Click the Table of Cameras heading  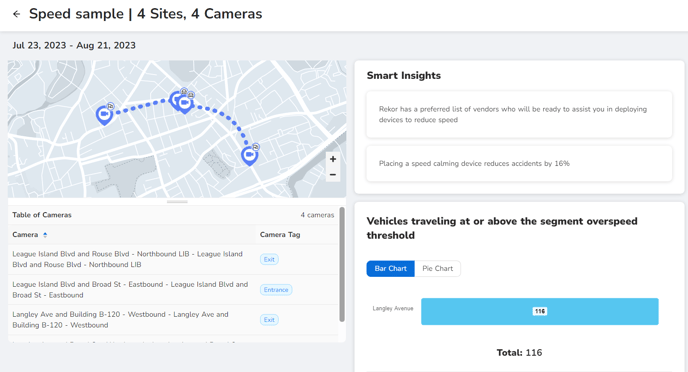coord(42,215)
